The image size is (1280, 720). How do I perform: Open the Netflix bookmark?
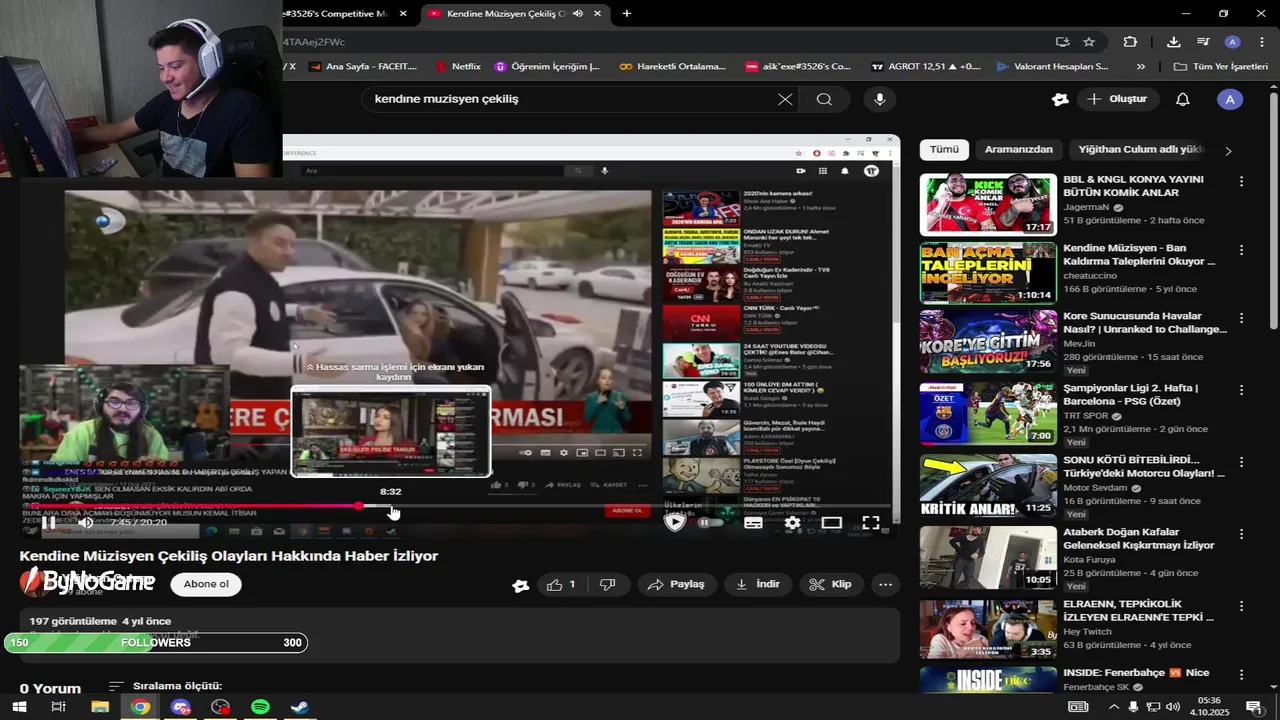point(458,67)
